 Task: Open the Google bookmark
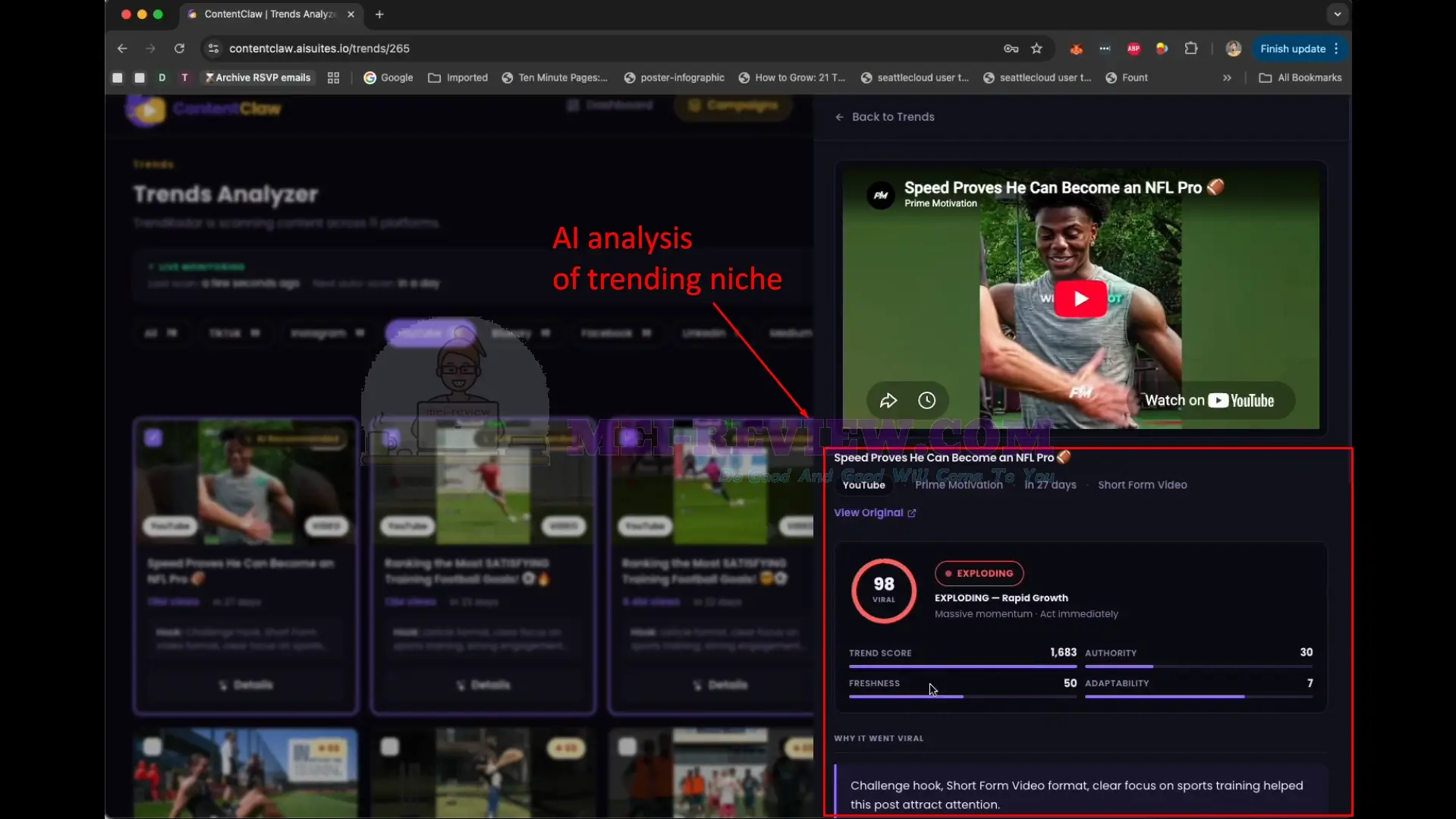pos(388,77)
